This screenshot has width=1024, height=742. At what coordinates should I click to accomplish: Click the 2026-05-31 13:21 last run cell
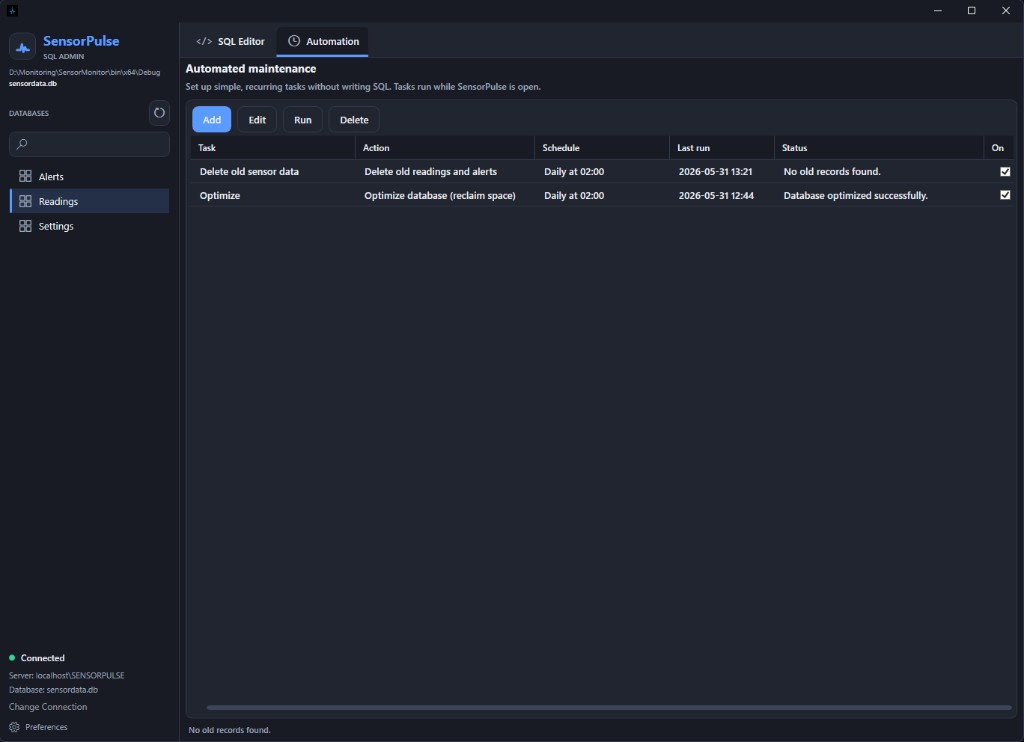tap(715, 172)
